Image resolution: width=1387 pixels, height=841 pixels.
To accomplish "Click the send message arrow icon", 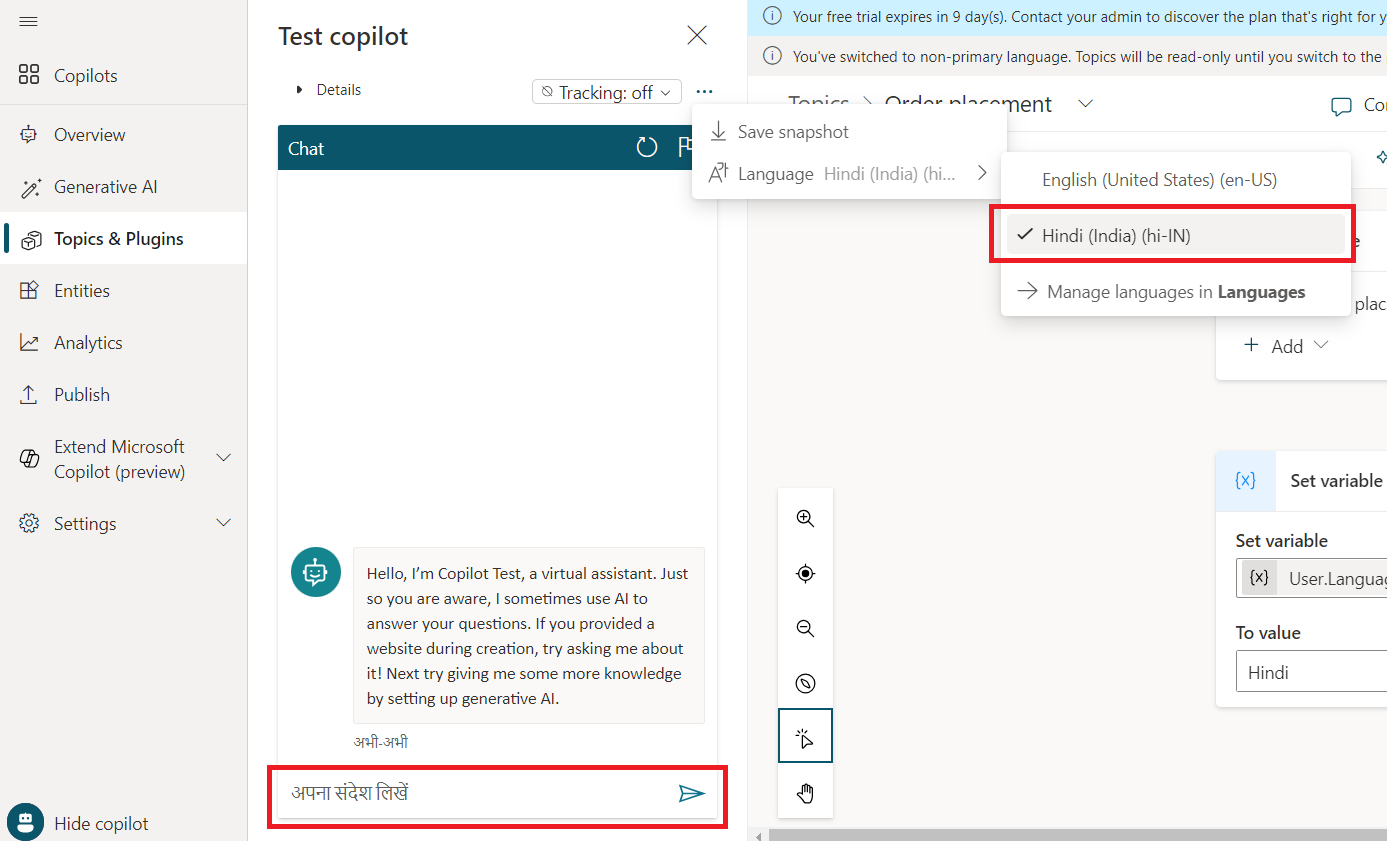I will click(691, 794).
